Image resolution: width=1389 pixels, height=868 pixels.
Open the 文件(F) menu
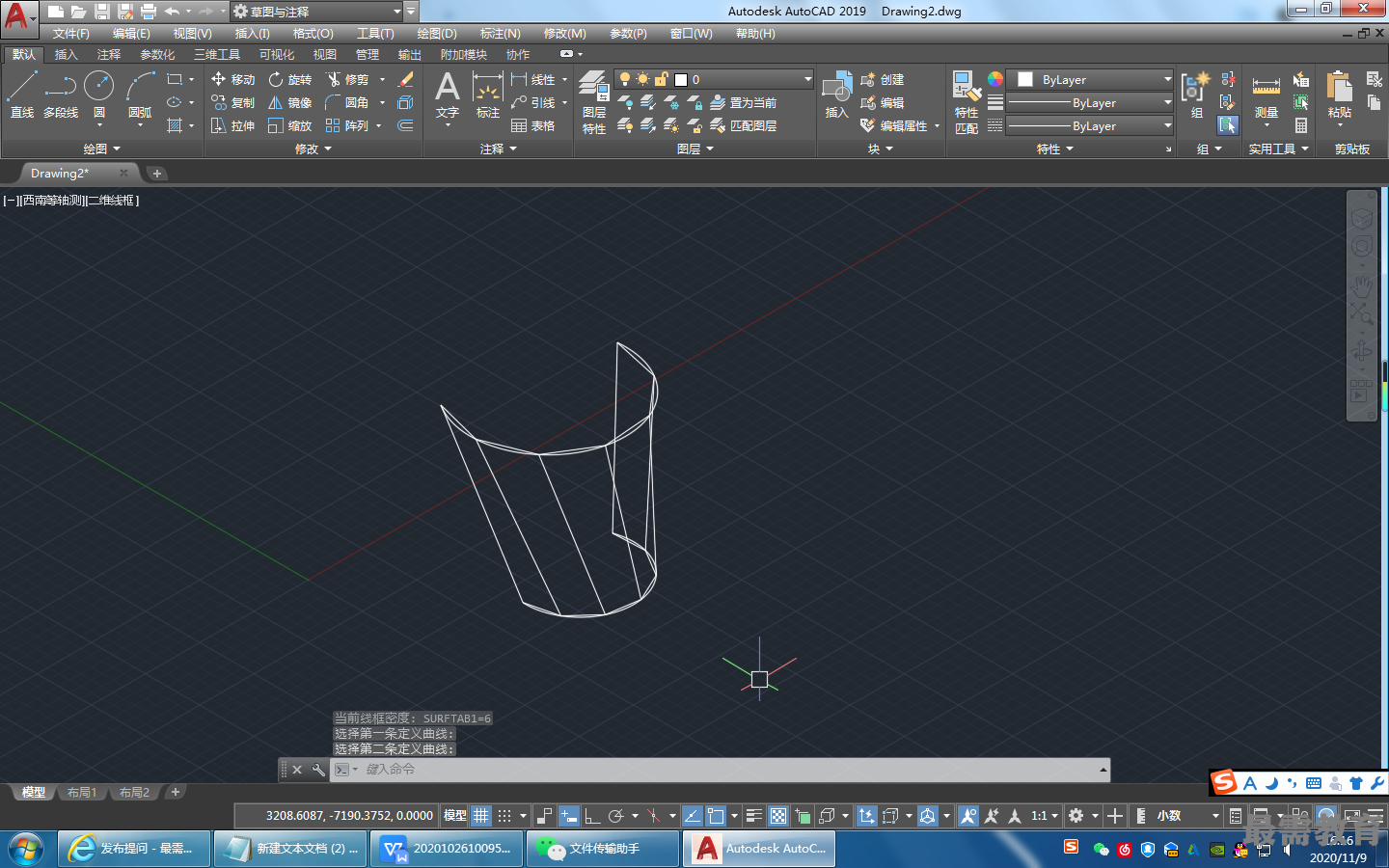70,34
